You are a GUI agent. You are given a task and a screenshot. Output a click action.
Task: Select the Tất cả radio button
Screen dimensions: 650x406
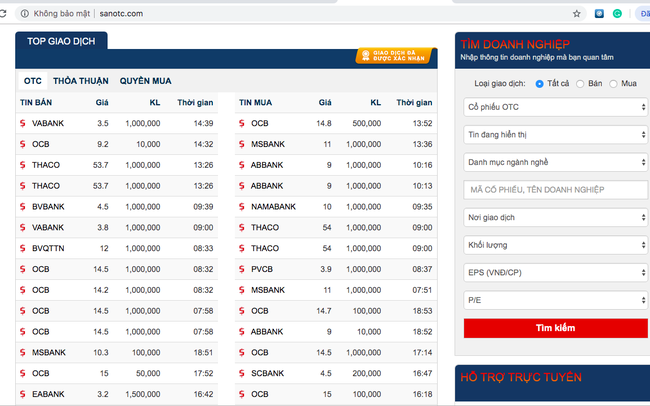pyautogui.click(x=539, y=84)
